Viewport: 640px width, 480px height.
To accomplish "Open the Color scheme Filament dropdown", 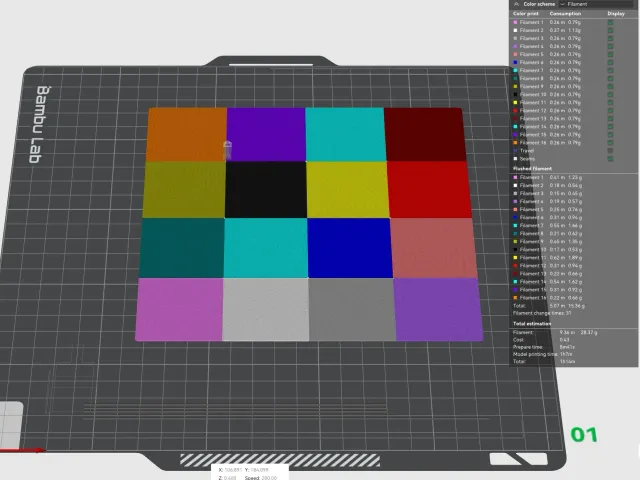I will click(x=598, y=4).
